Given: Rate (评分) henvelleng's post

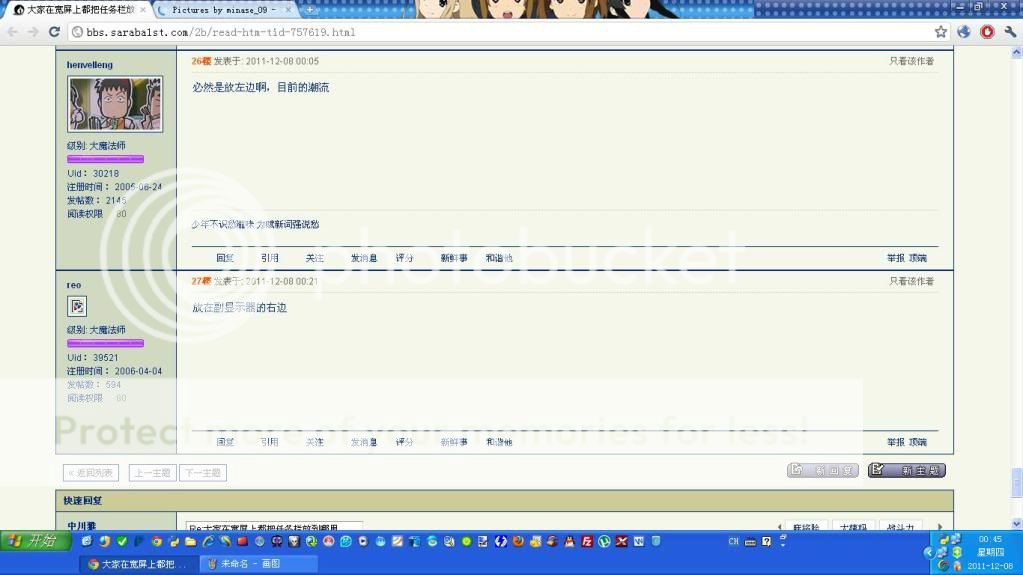Looking at the screenshot, I should 405,258.
